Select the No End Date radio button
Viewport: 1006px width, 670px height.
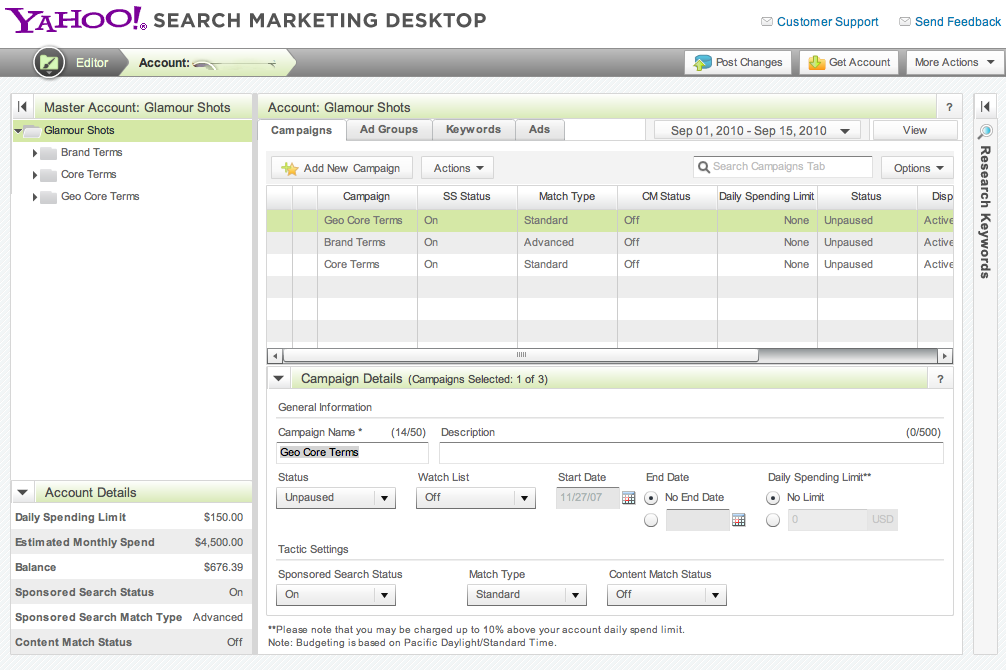coord(652,498)
